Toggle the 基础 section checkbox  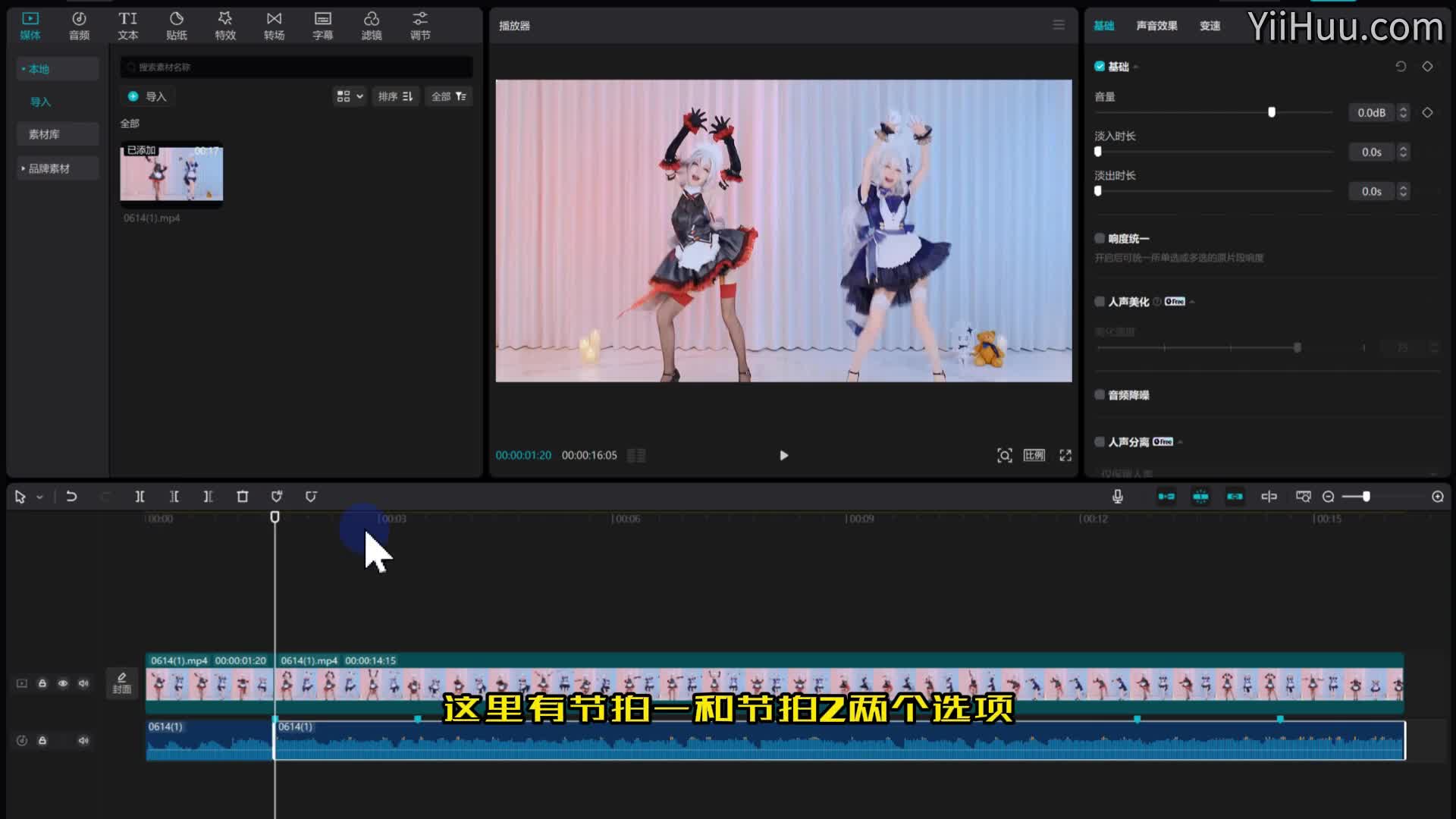pos(1099,67)
